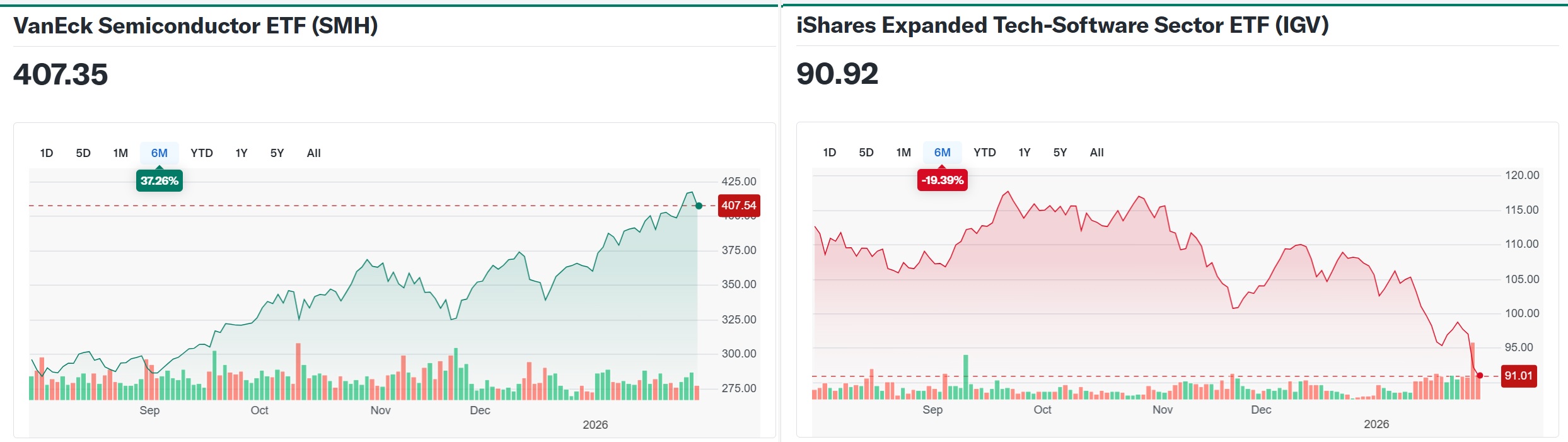Click the 407.54 price label on SMH
The image size is (1568, 442).
pos(739,206)
